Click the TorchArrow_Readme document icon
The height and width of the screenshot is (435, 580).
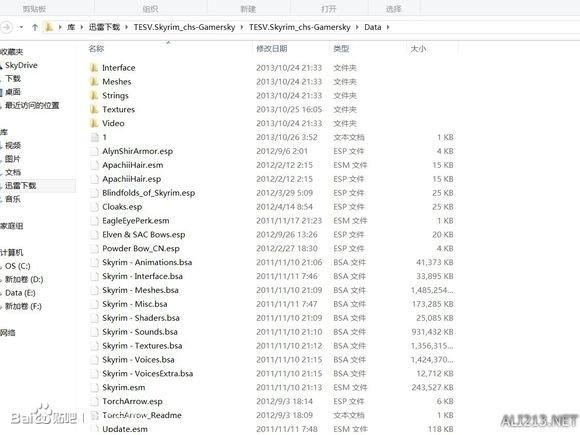(95, 415)
